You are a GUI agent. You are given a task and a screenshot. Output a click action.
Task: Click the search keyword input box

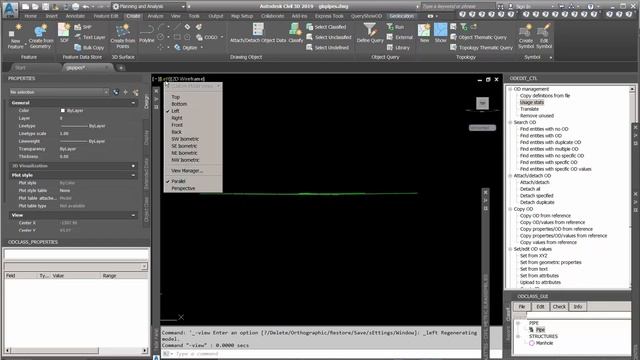pos(458,7)
